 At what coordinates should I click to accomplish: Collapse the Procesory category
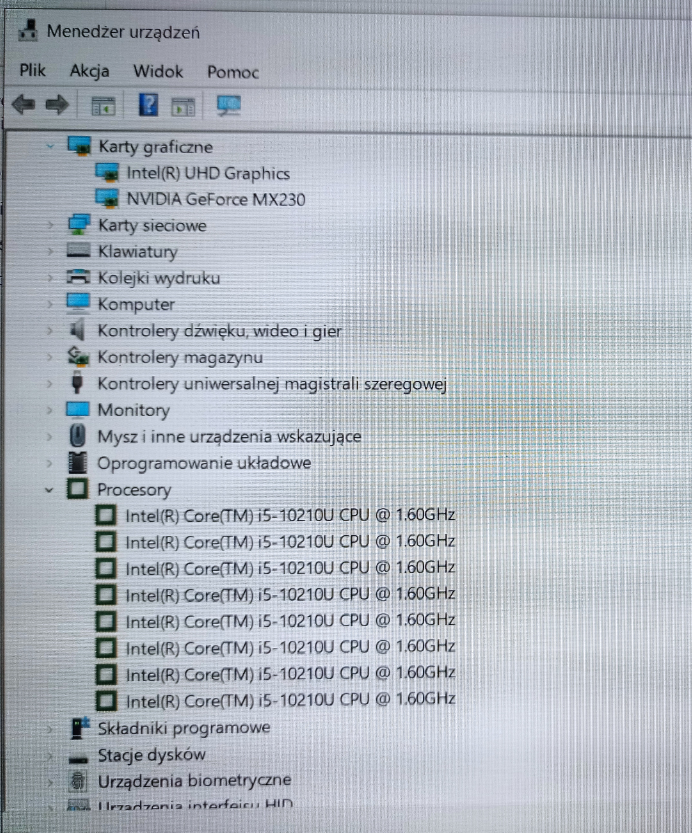(x=49, y=490)
